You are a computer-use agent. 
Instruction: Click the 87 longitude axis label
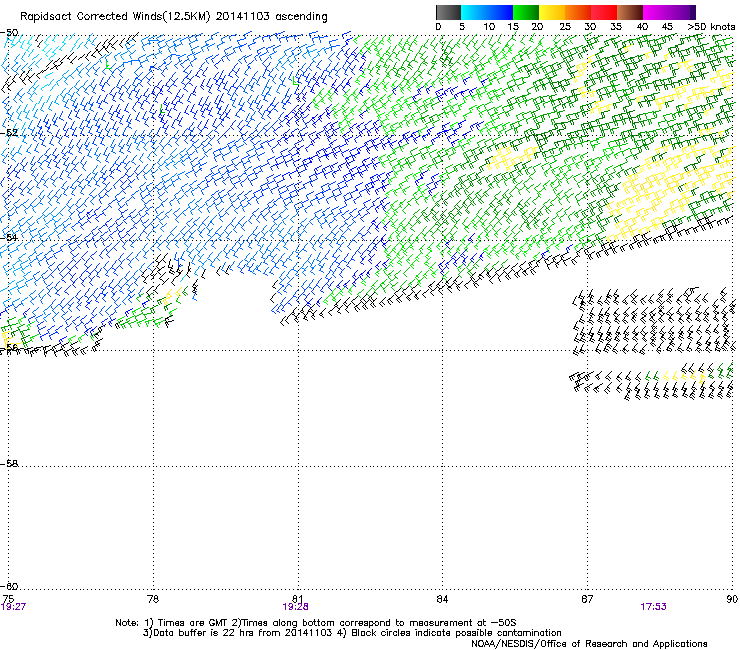click(587, 599)
